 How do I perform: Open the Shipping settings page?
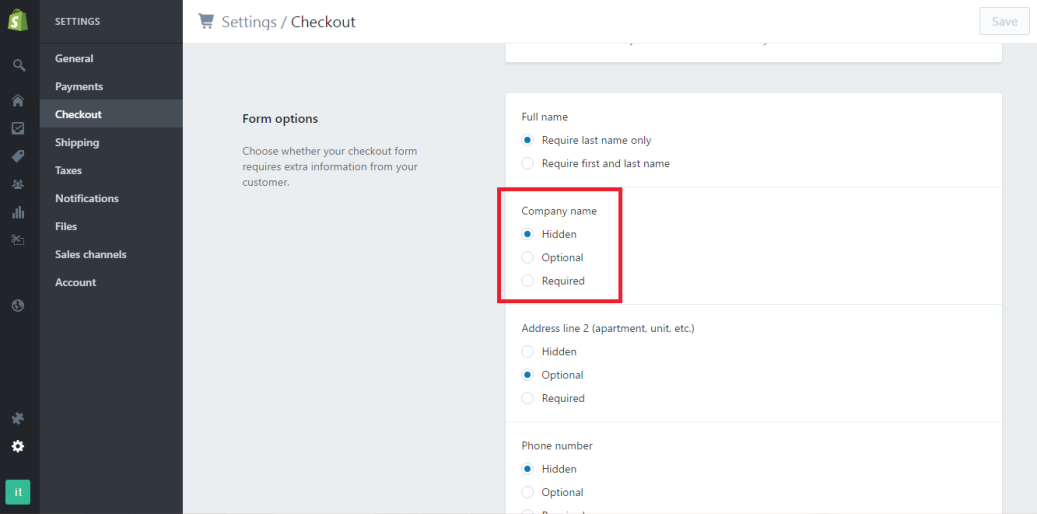pyautogui.click(x=77, y=142)
